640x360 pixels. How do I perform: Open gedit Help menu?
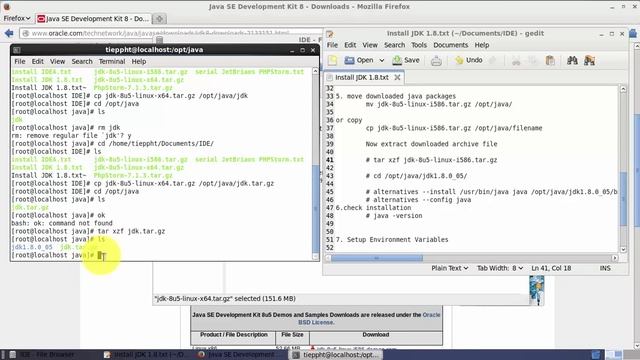pyautogui.click(x=482, y=45)
